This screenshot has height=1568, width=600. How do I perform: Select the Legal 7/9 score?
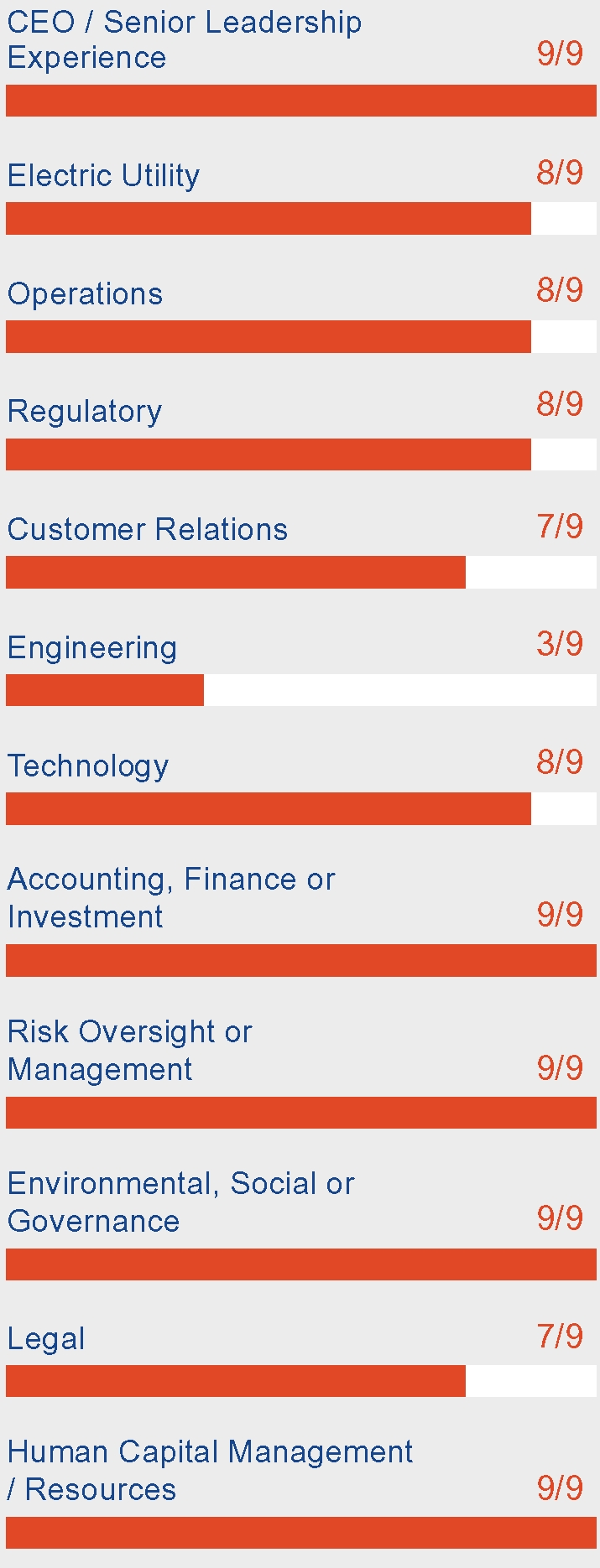click(x=560, y=1336)
